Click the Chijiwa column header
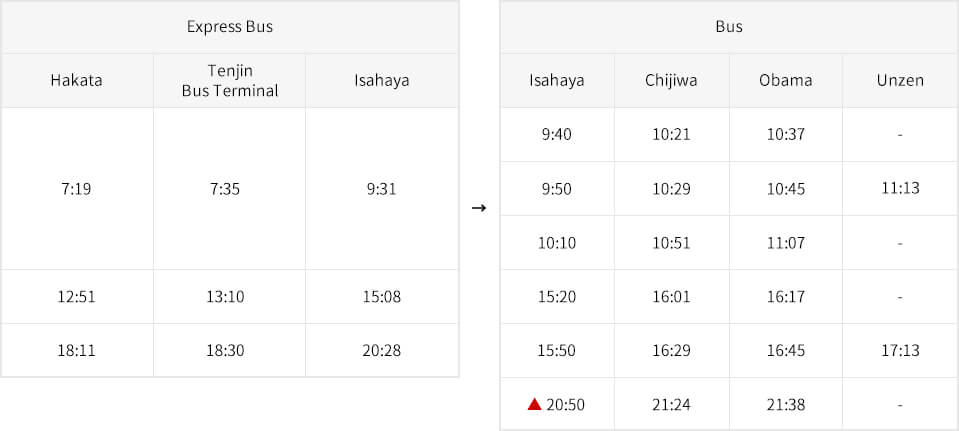Image resolution: width=959 pixels, height=431 pixels. point(671,81)
